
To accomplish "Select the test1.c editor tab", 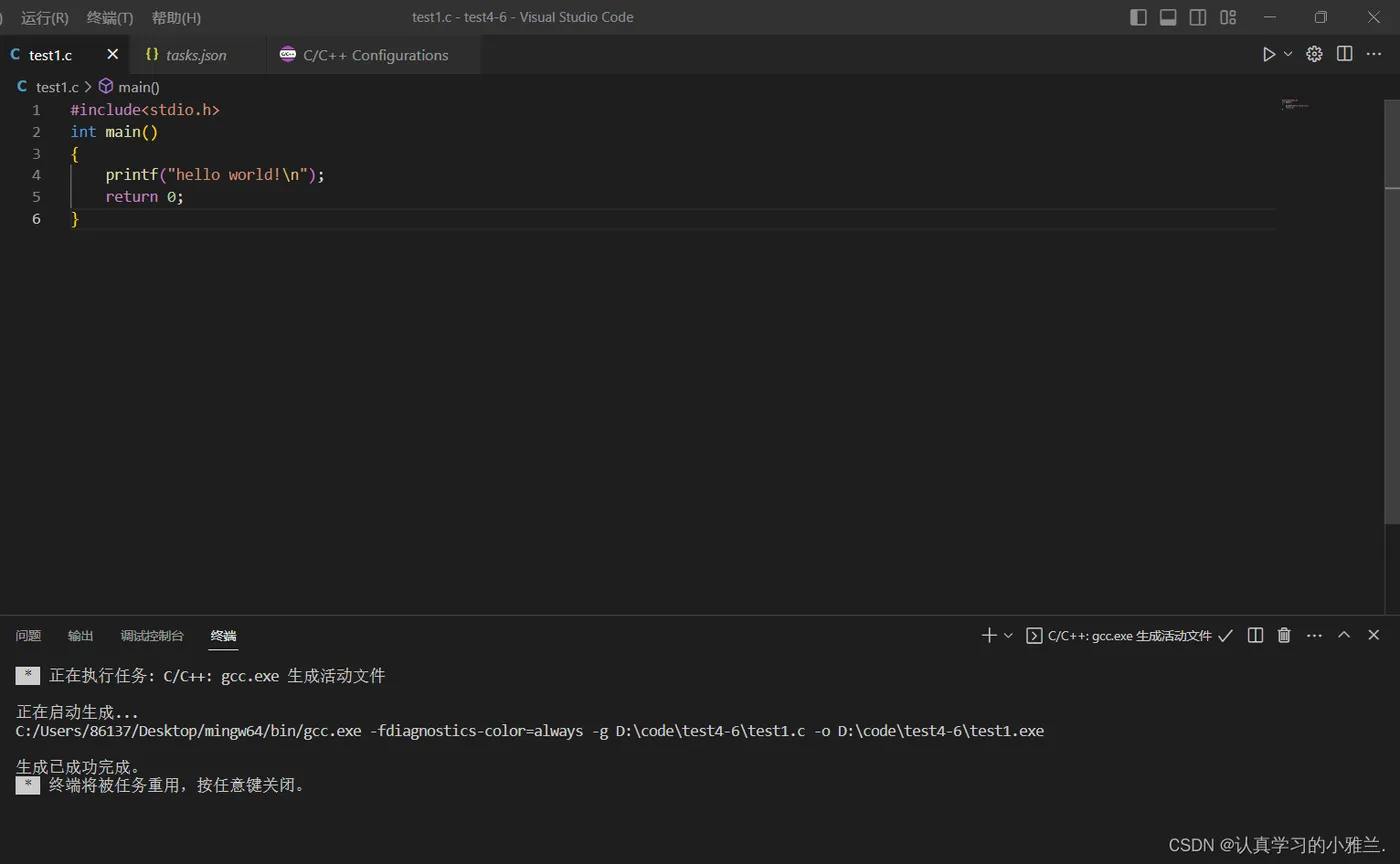I will tap(64, 55).
